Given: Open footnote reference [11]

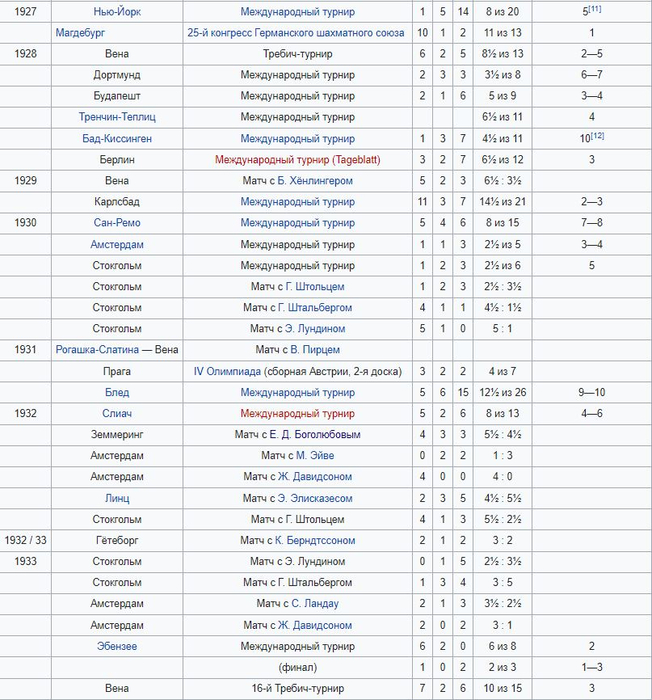Looking at the screenshot, I should (595, 8).
